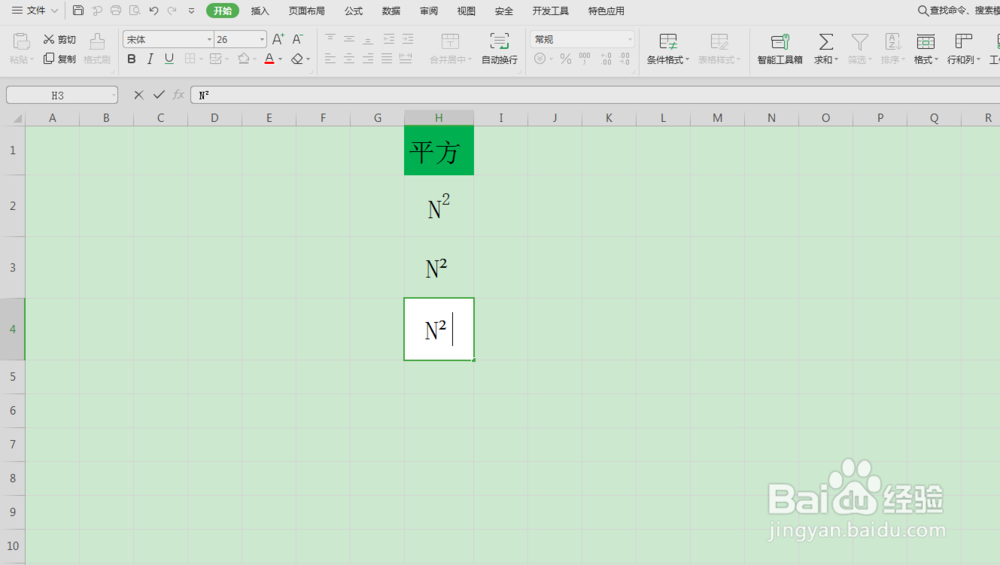Click the center horizontally align icon
The image size is (1000, 565).
(349, 59)
